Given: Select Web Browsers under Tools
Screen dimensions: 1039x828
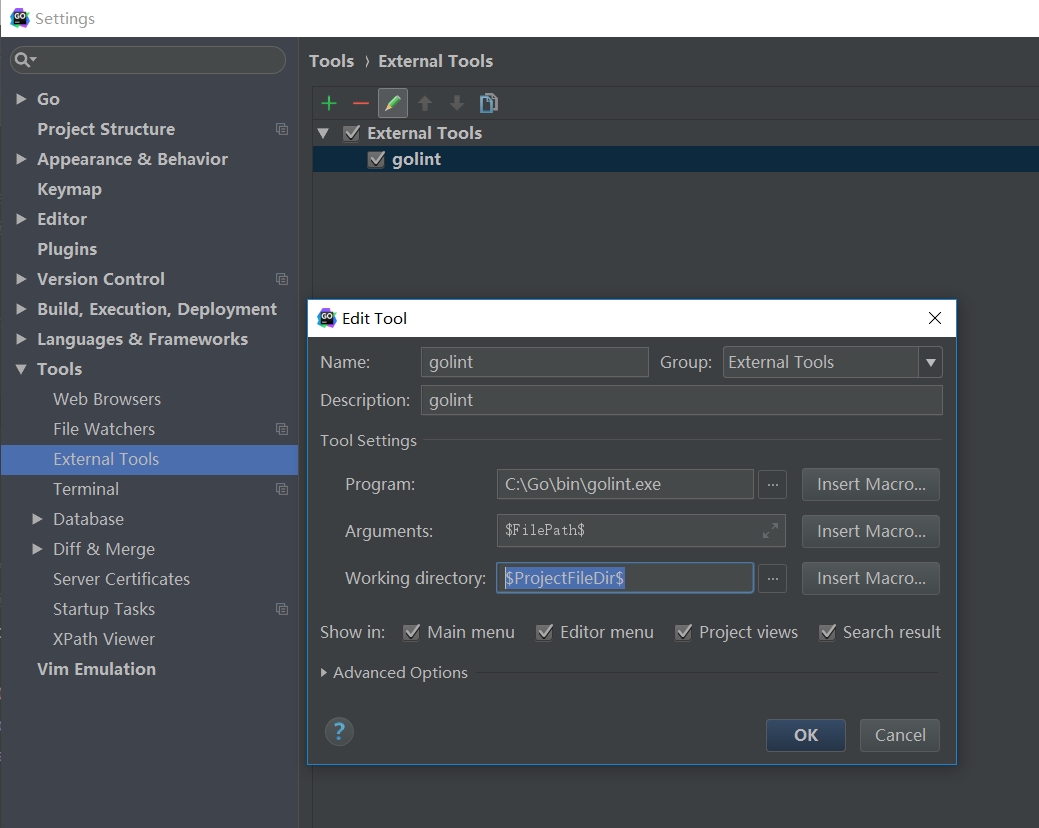Looking at the screenshot, I should coord(107,399).
